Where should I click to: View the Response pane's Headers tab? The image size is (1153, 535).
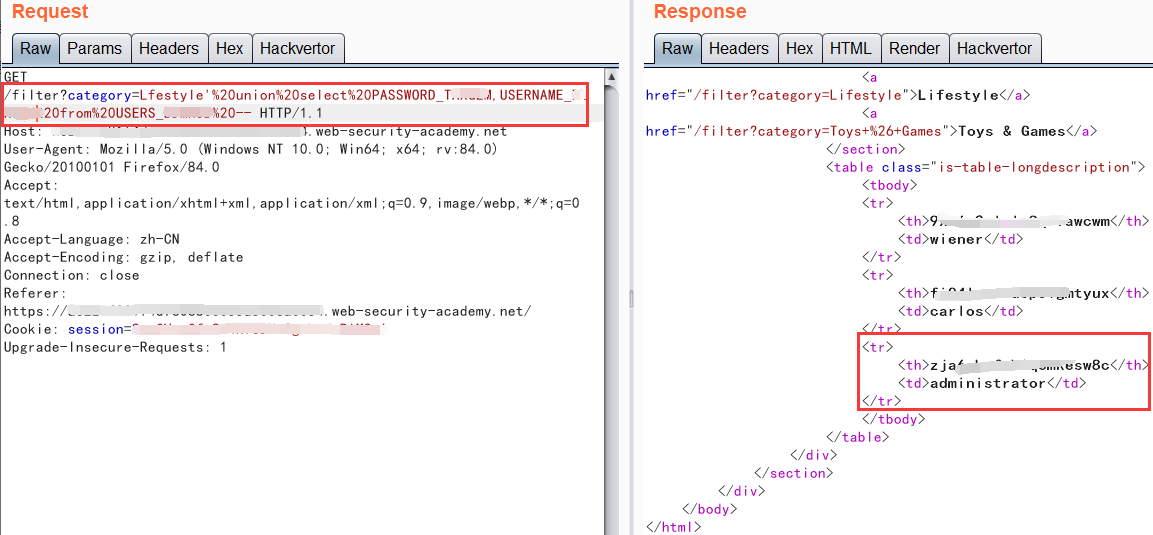tap(738, 48)
